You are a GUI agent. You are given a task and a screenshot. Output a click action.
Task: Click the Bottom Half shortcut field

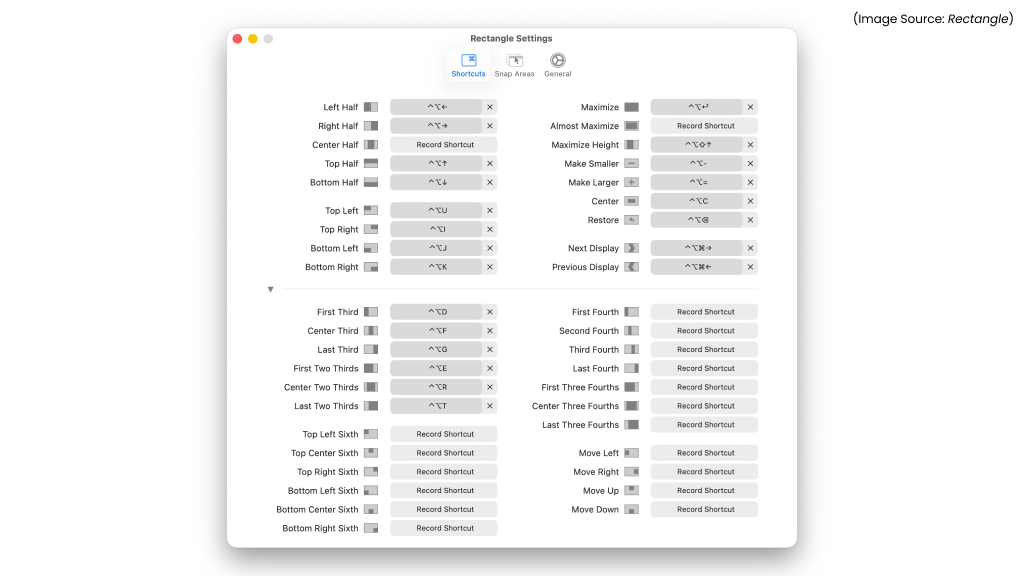click(x=436, y=183)
